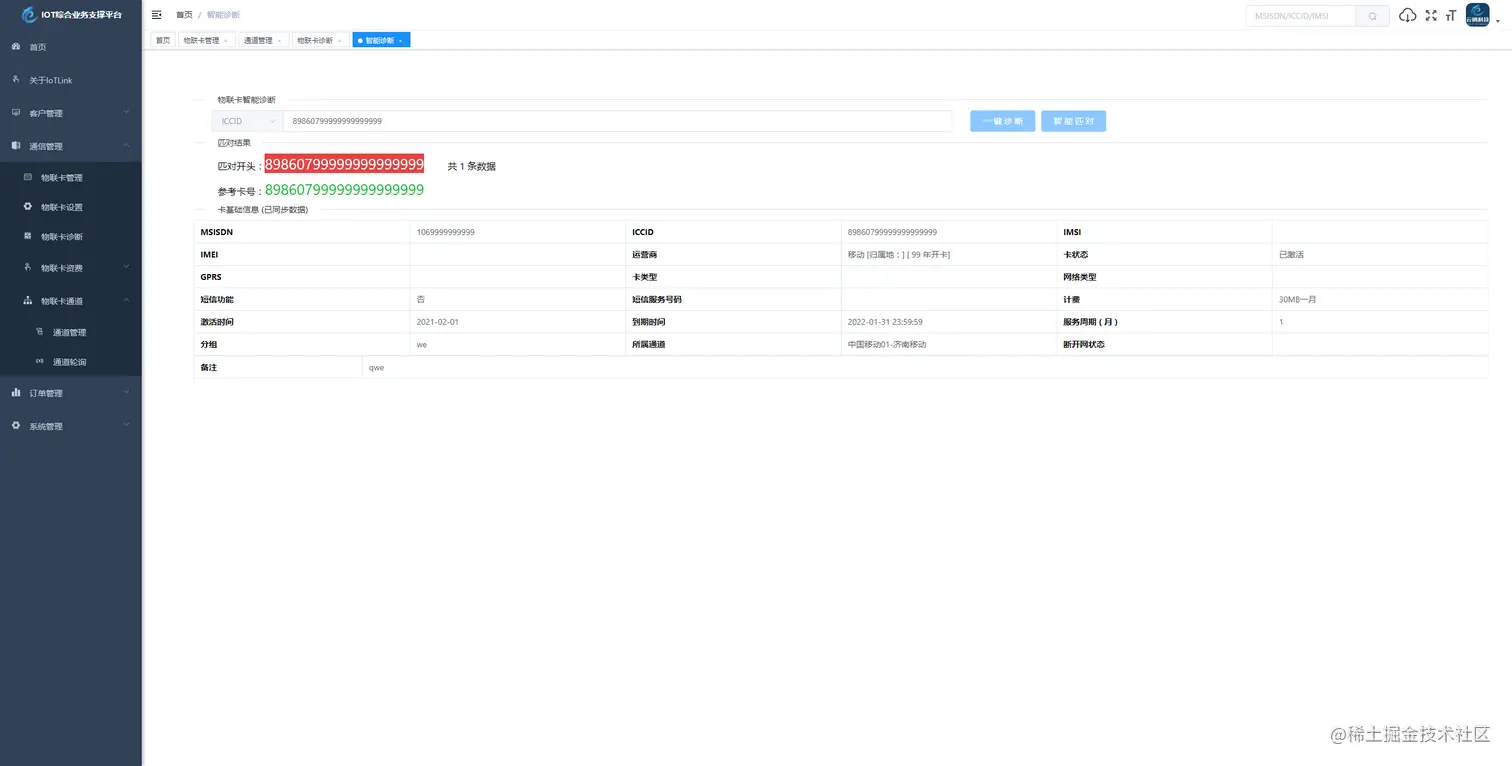The height and width of the screenshot is (766, 1512).
Task: Select the active 智能诊断 tab
Action: pyautogui.click(x=380, y=40)
